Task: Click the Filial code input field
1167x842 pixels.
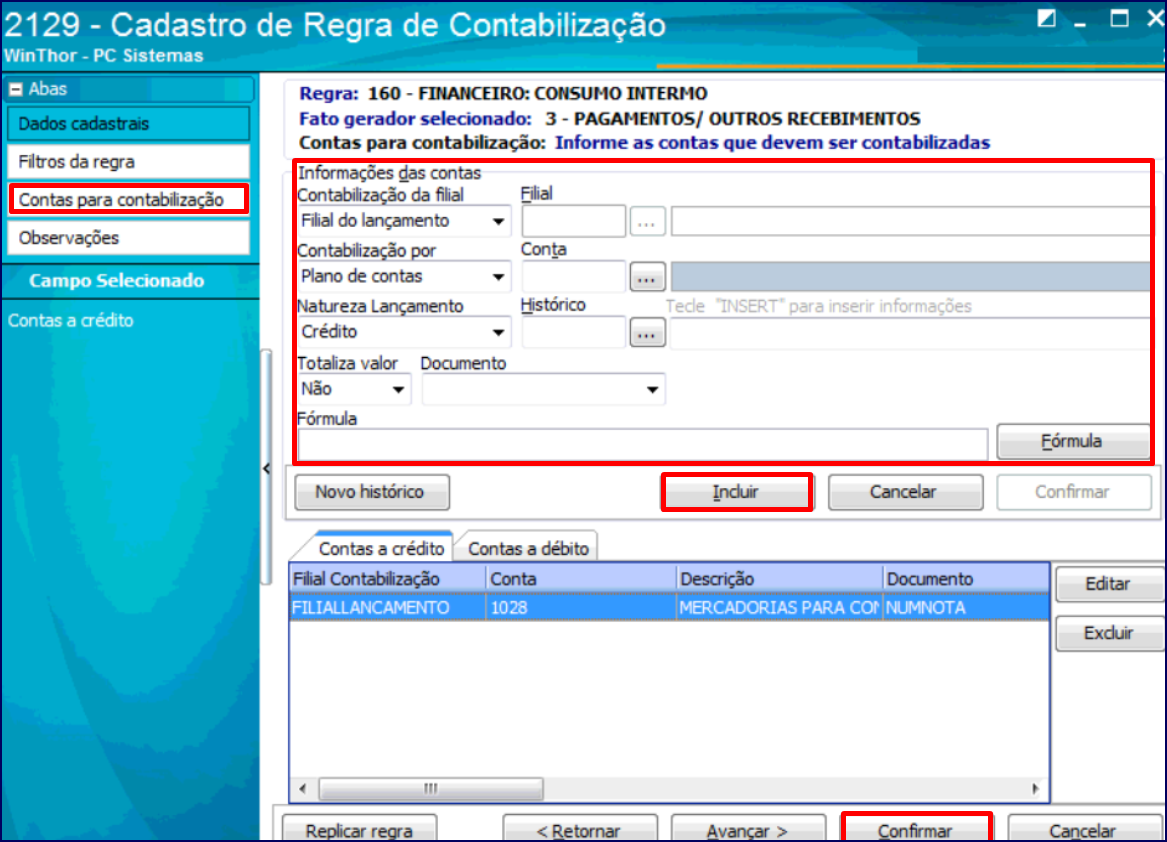Action: (573, 221)
